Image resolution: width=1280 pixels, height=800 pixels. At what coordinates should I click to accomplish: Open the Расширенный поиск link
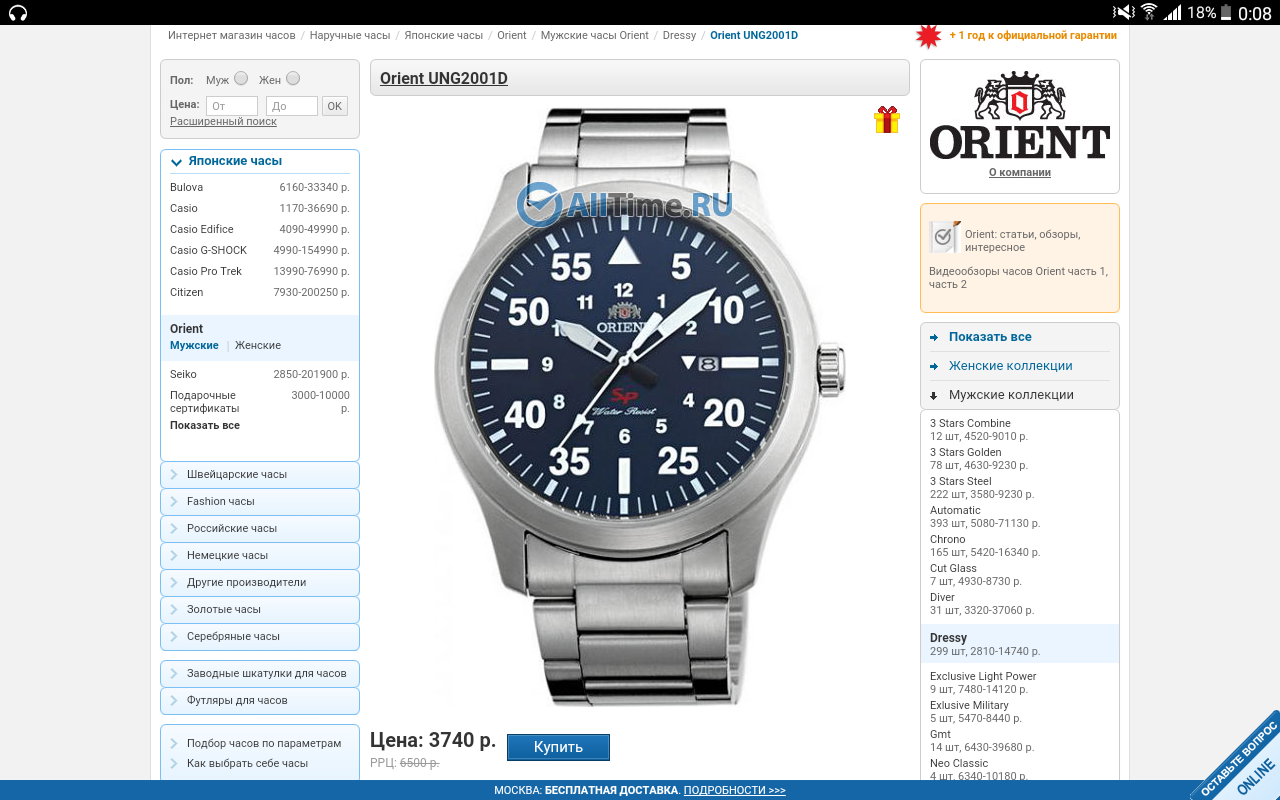click(223, 122)
